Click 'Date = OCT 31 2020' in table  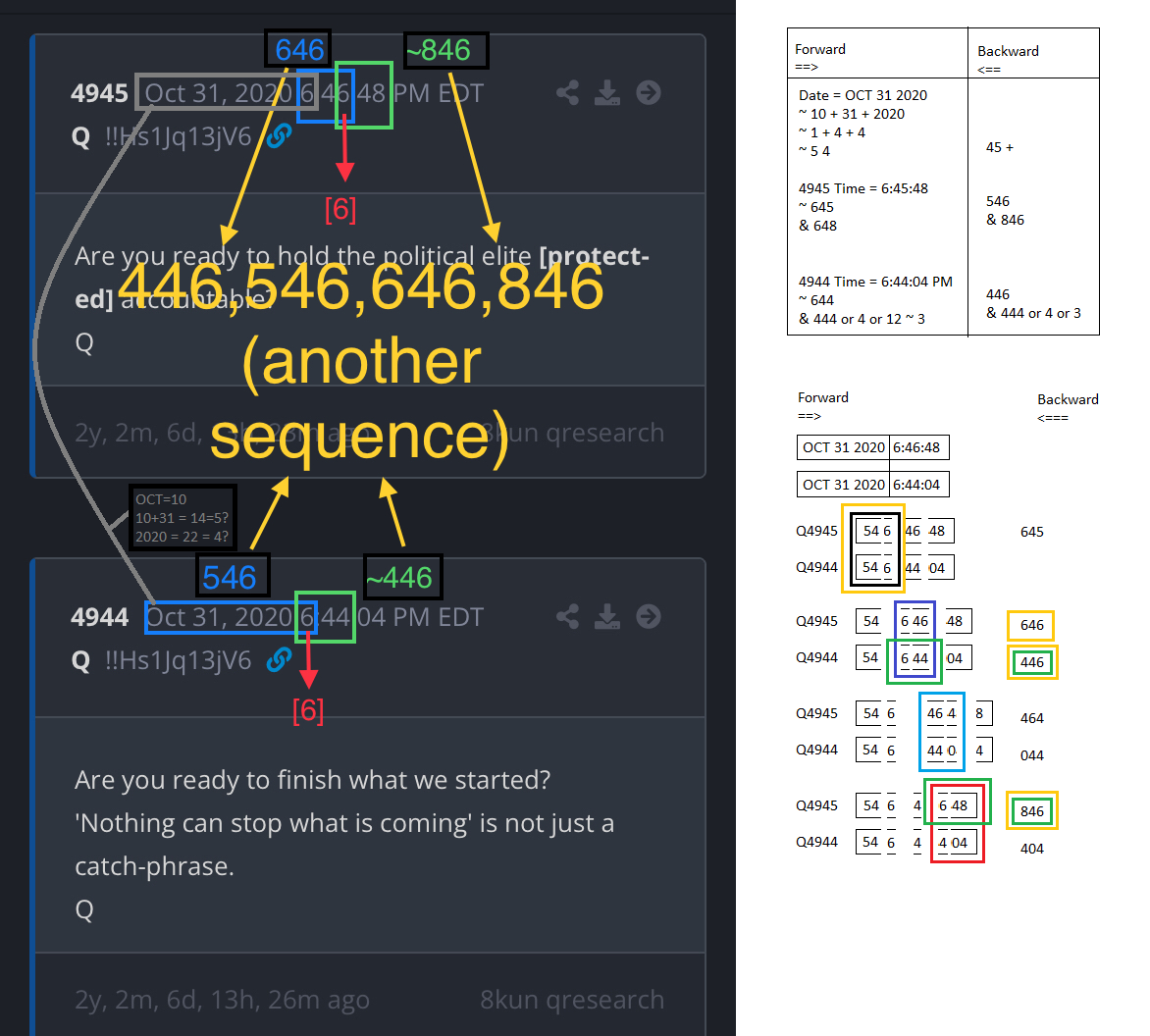point(862,95)
